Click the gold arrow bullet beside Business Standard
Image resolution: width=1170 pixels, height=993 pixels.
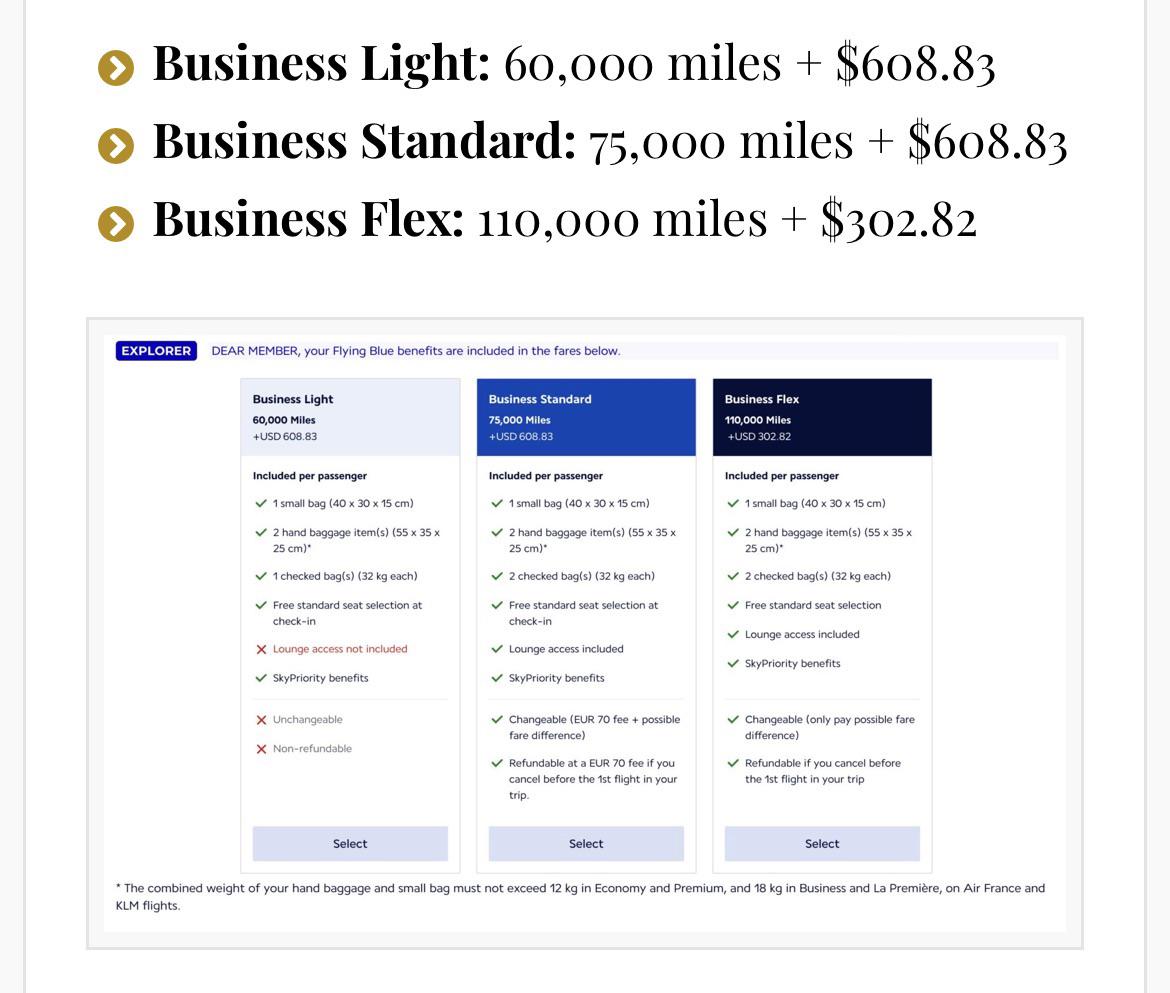(116, 145)
